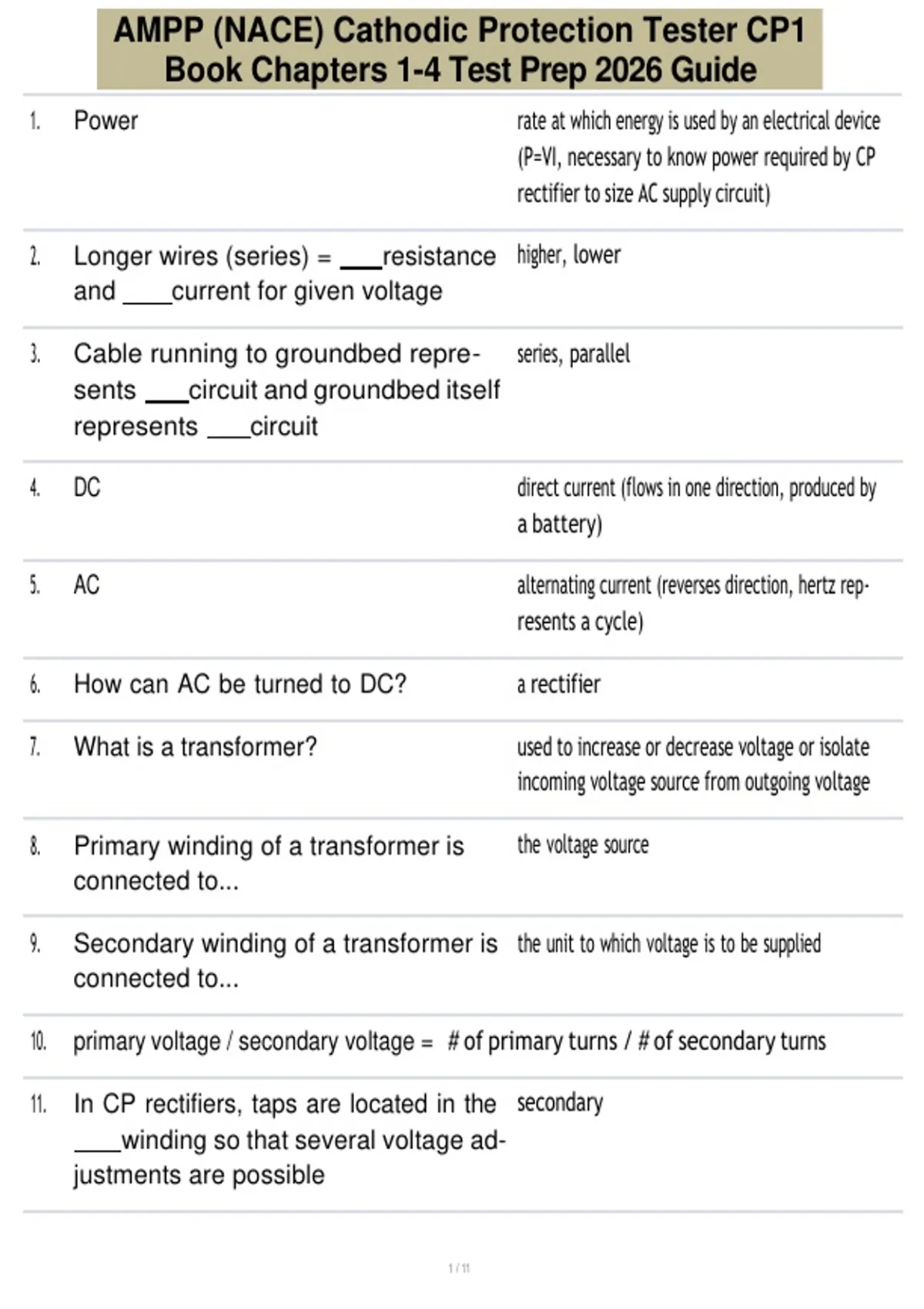
Task: Select the term 'AC' in row 5
Action: pos(87,585)
